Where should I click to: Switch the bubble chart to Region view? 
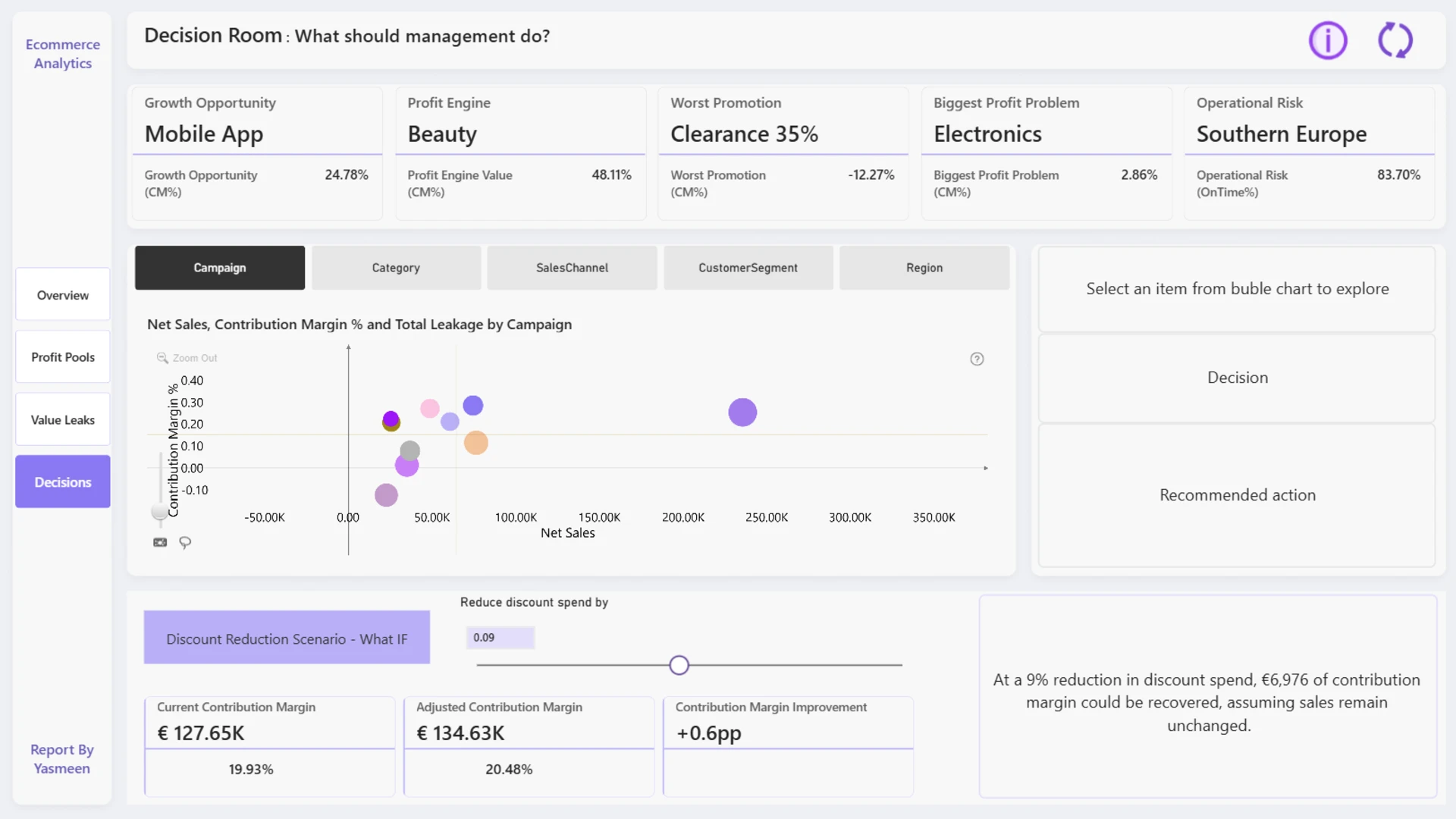[x=924, y=268]
